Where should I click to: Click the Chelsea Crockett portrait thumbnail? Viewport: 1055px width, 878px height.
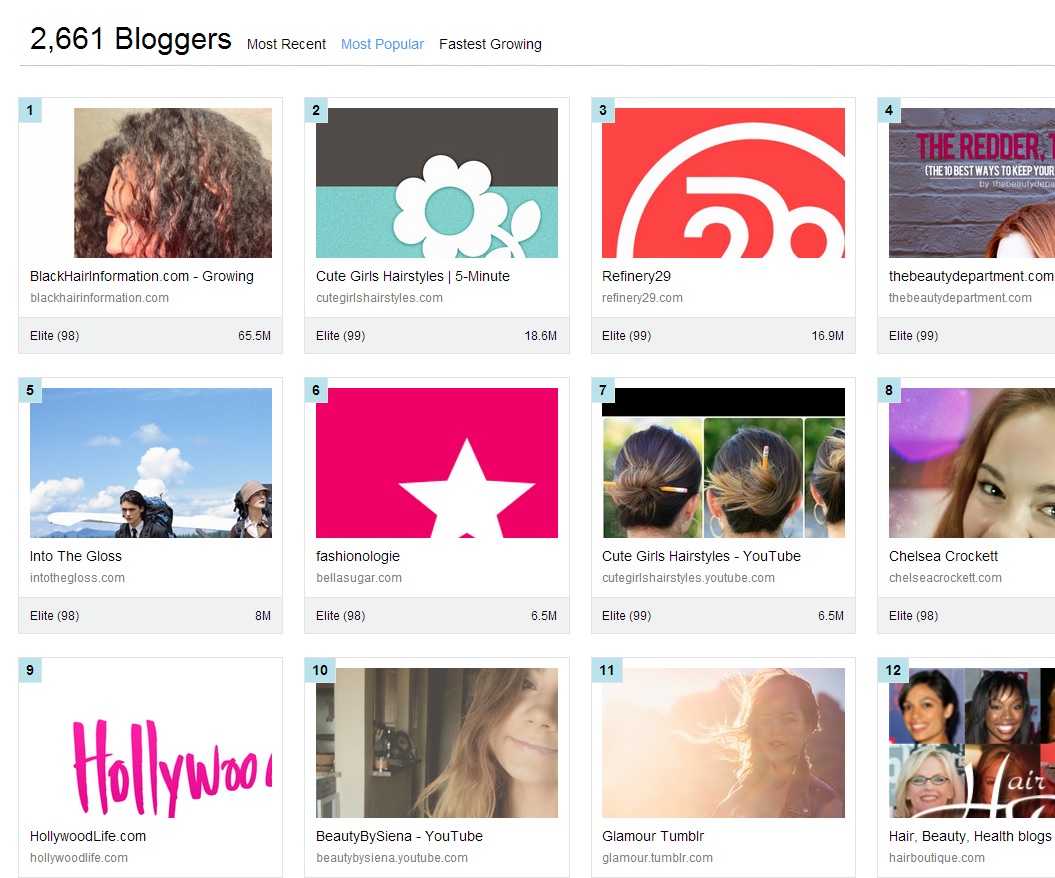click(x=972, y=463)
